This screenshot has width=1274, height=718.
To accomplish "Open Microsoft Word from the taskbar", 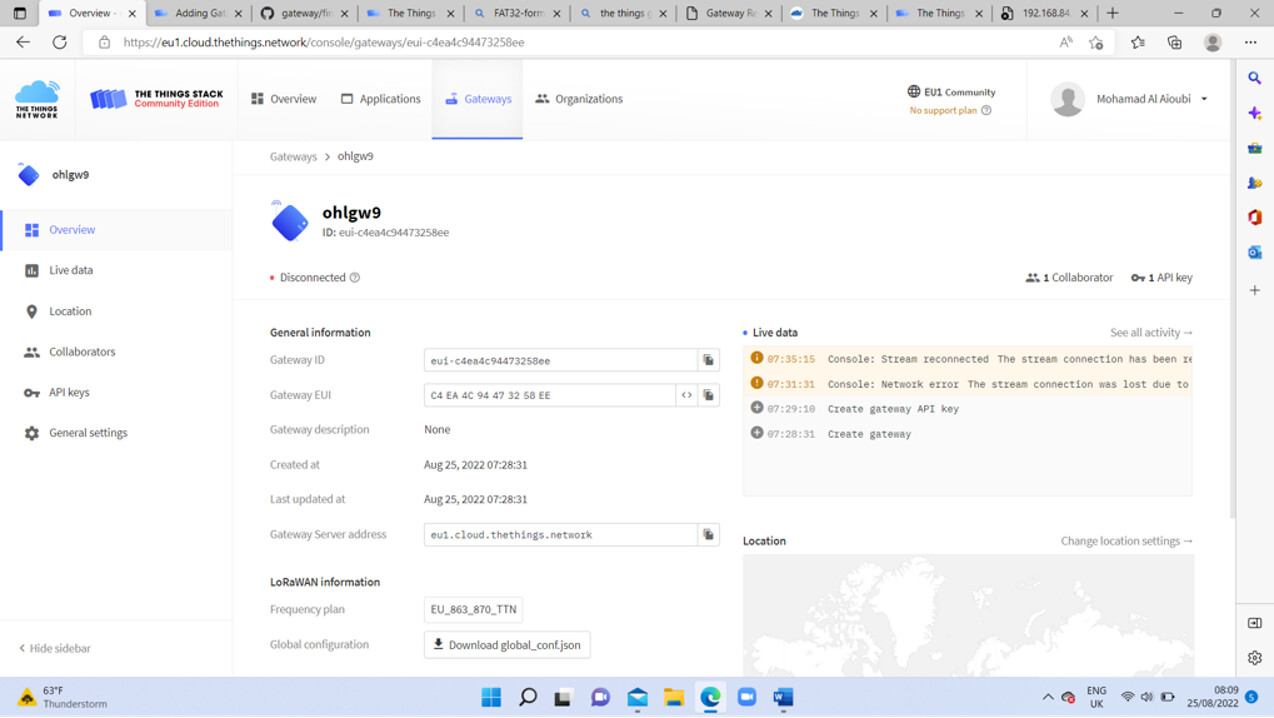I will [x=783, y=697].
